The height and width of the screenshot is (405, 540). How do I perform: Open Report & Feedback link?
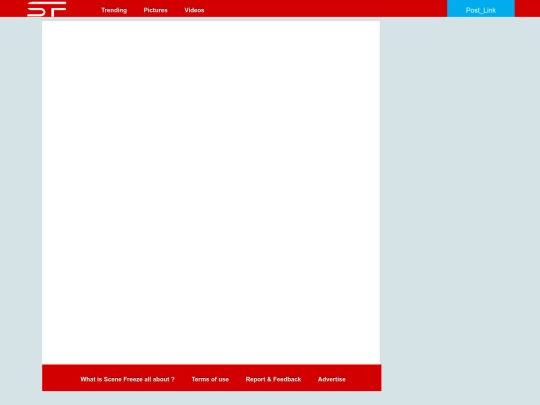click(x=273, y=379)
